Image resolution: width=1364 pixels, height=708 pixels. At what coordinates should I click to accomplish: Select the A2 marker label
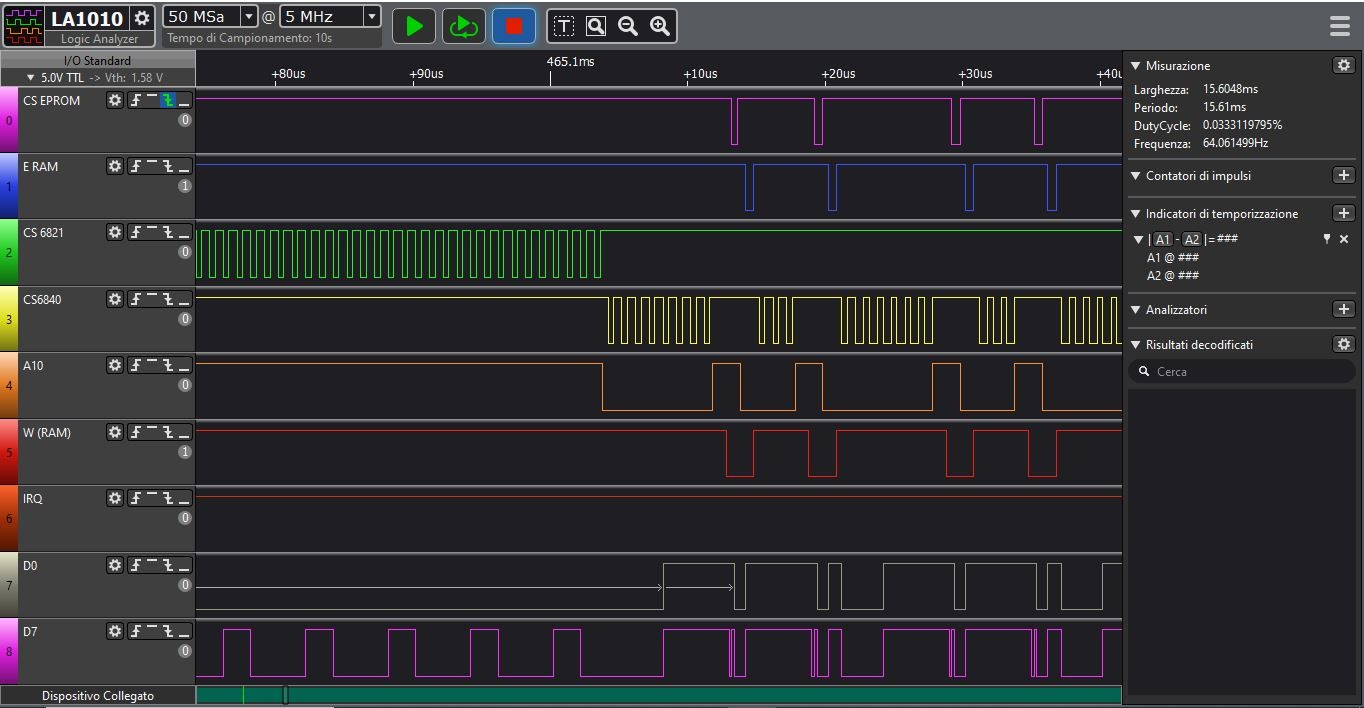(x=1192, y=239)
